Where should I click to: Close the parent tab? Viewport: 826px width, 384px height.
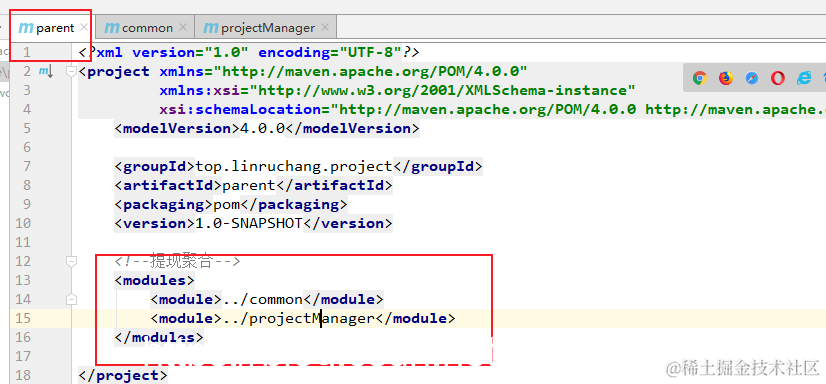tap(84, 27)
